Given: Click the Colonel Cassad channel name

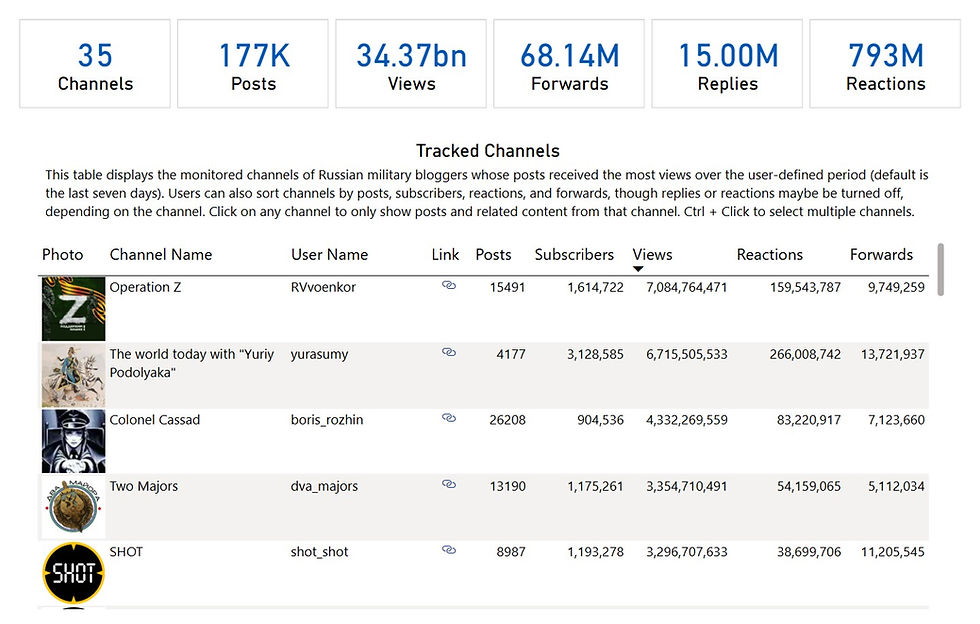Looking at the screenshot, I should (x=154, y=420).
